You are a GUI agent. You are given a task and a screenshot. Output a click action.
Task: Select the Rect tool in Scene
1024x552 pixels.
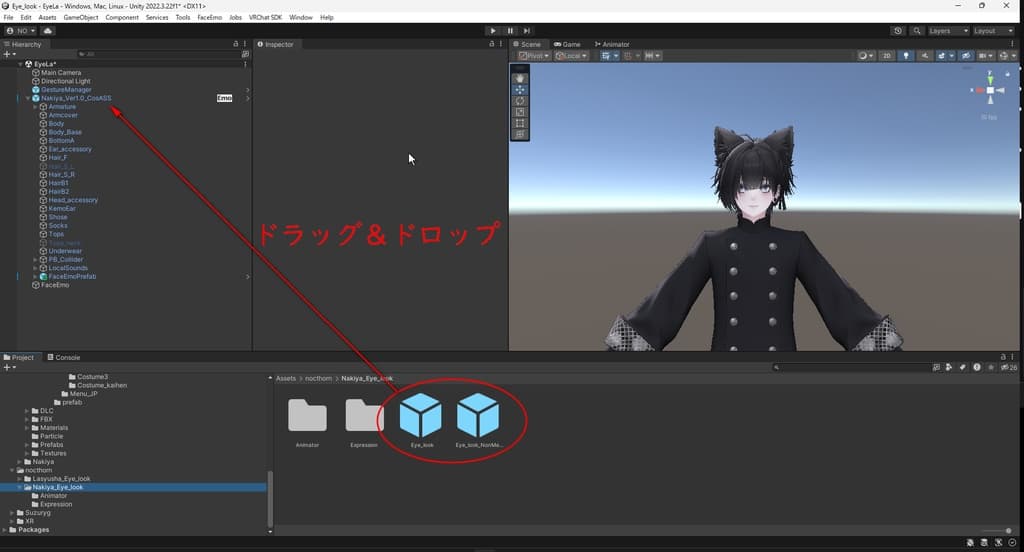click(520, 123)
